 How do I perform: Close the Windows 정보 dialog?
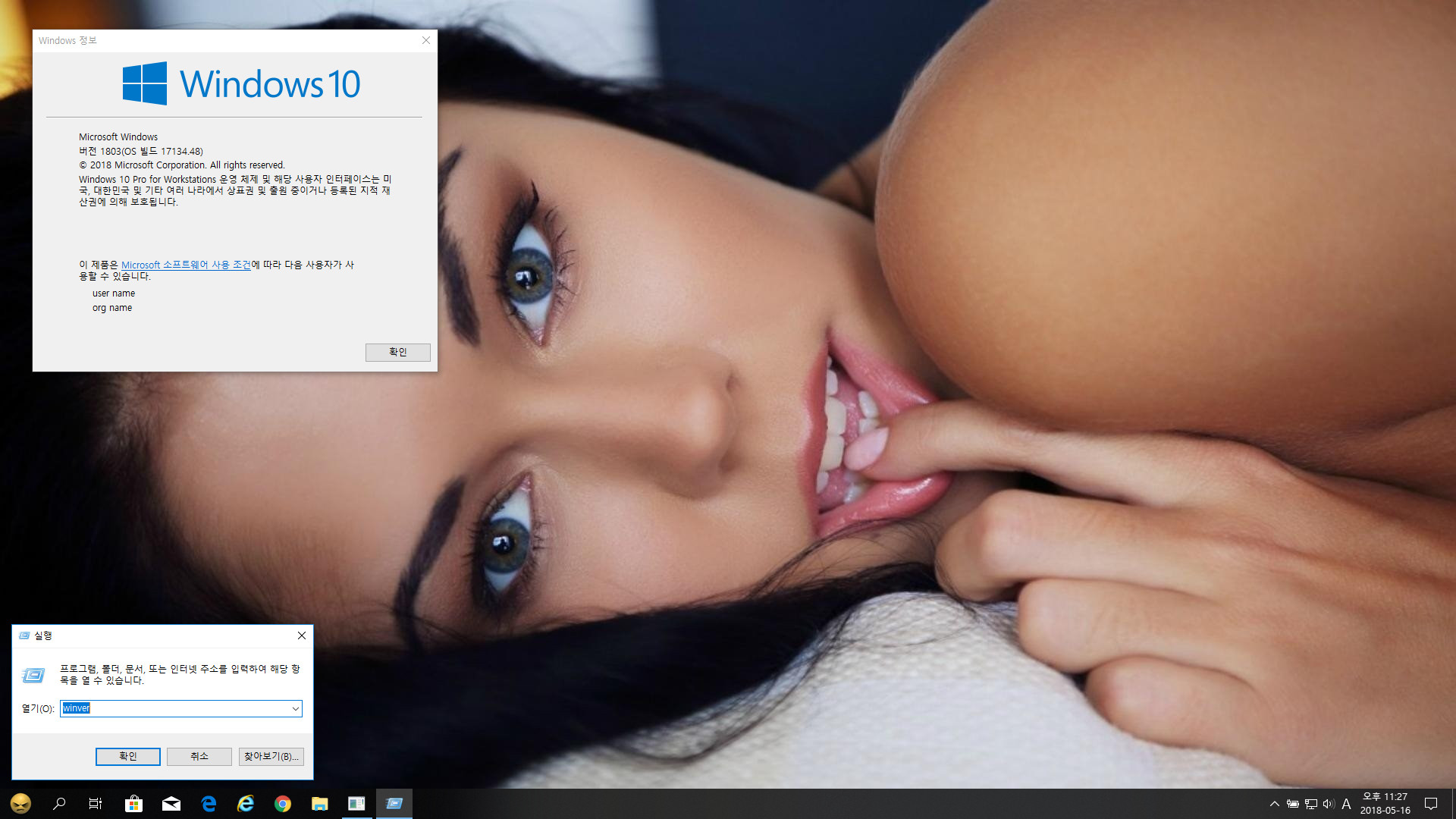point(426,40)
